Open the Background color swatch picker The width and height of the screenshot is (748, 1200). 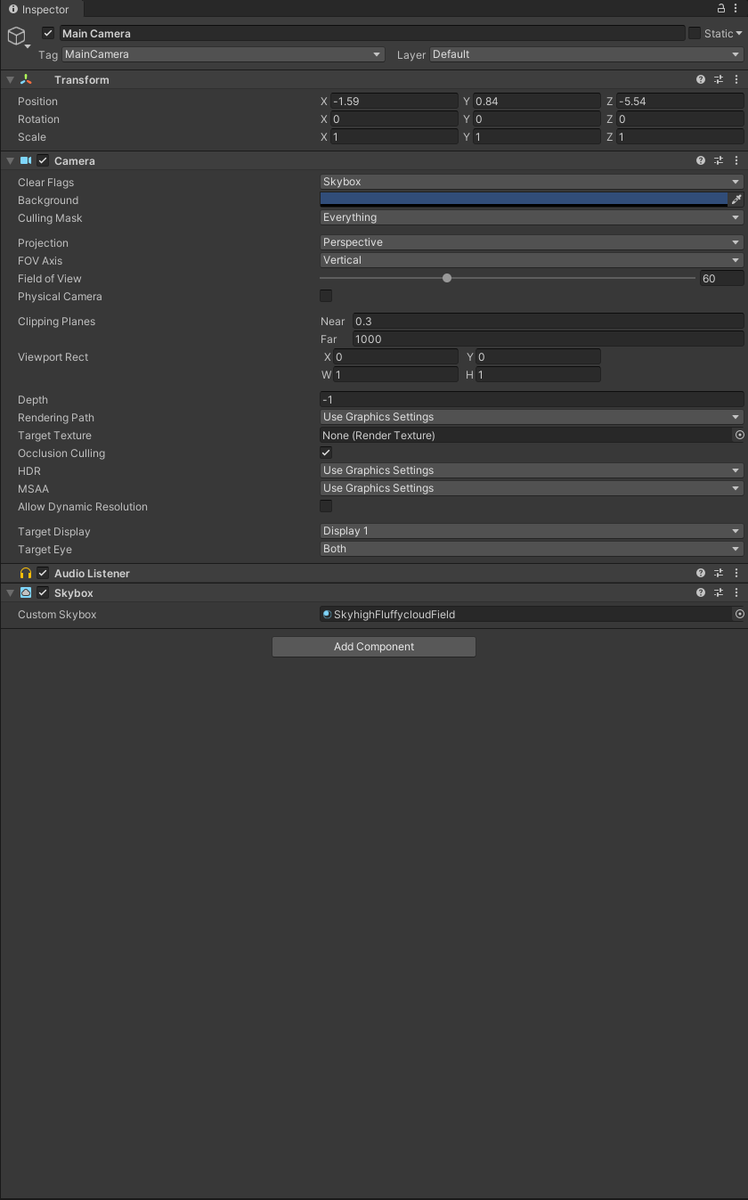point(524,200)
